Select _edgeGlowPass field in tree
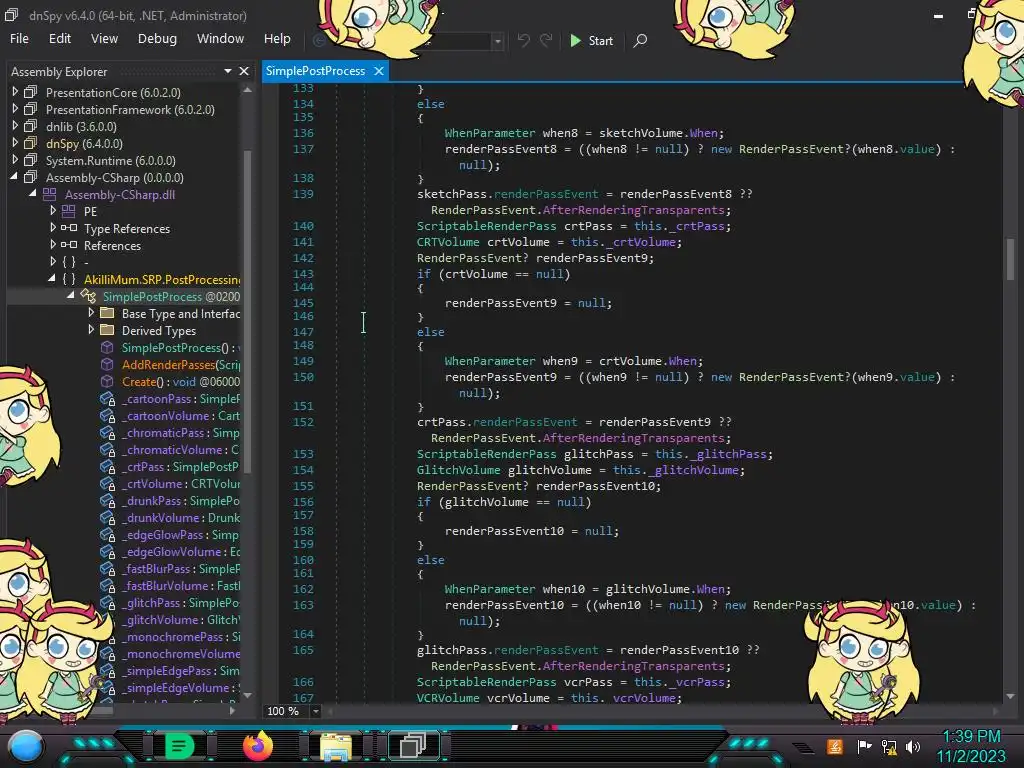Screen dimensions: 1024x768 click(180, 534)
